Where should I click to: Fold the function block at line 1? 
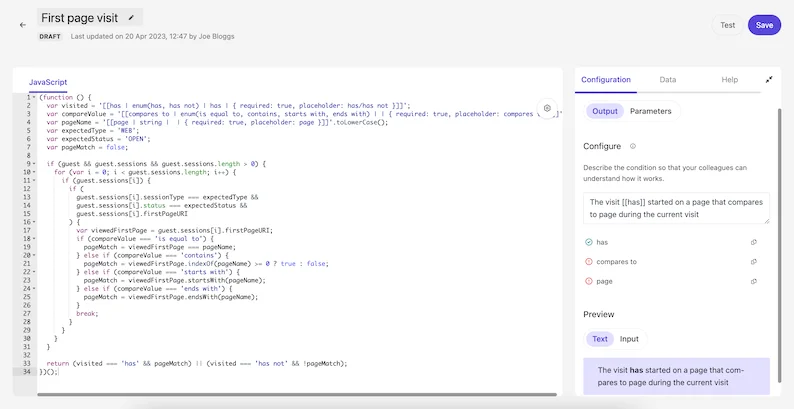click(34, 97)
